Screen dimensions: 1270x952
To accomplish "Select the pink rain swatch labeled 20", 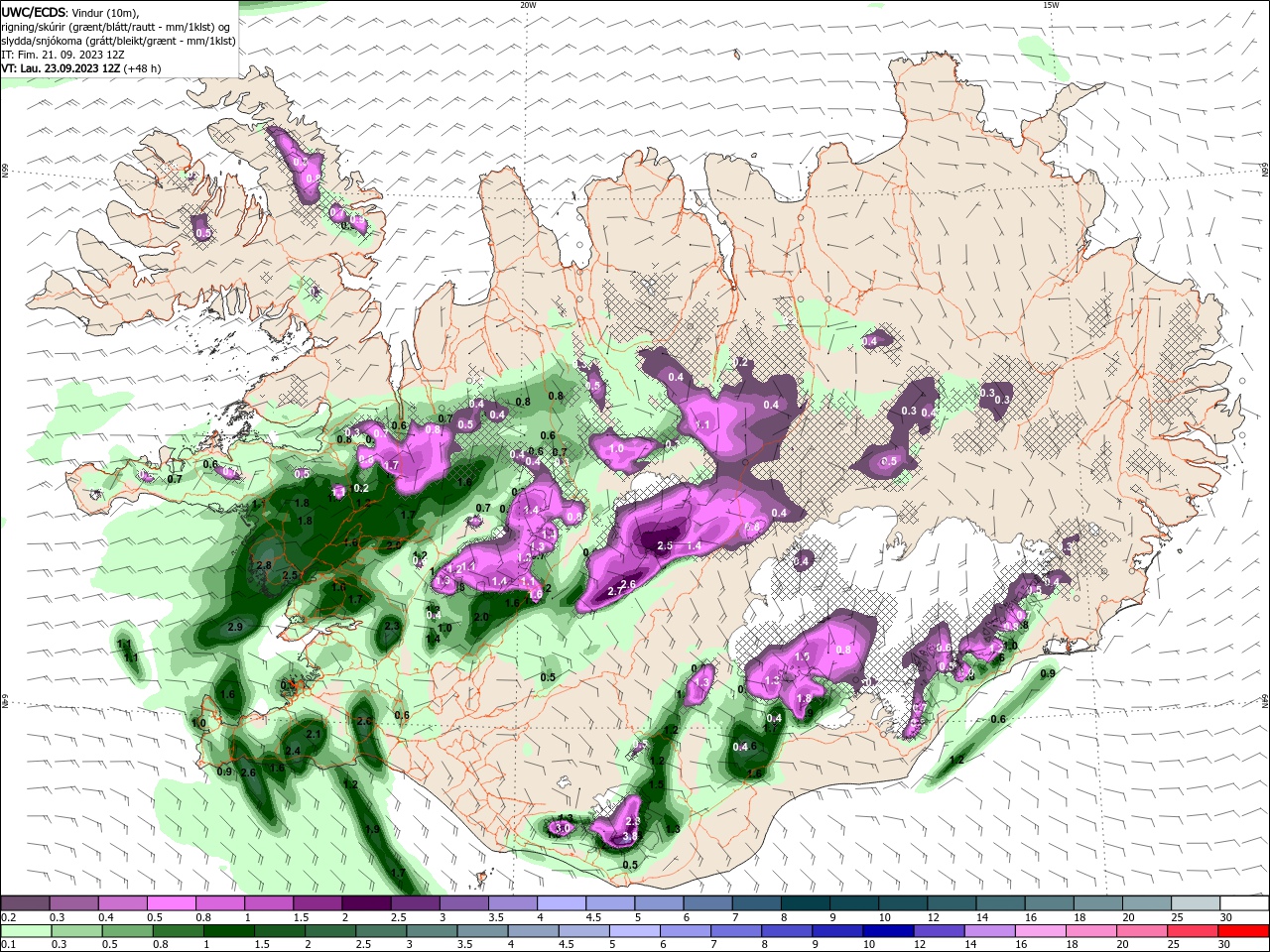I will [1143, 931].
